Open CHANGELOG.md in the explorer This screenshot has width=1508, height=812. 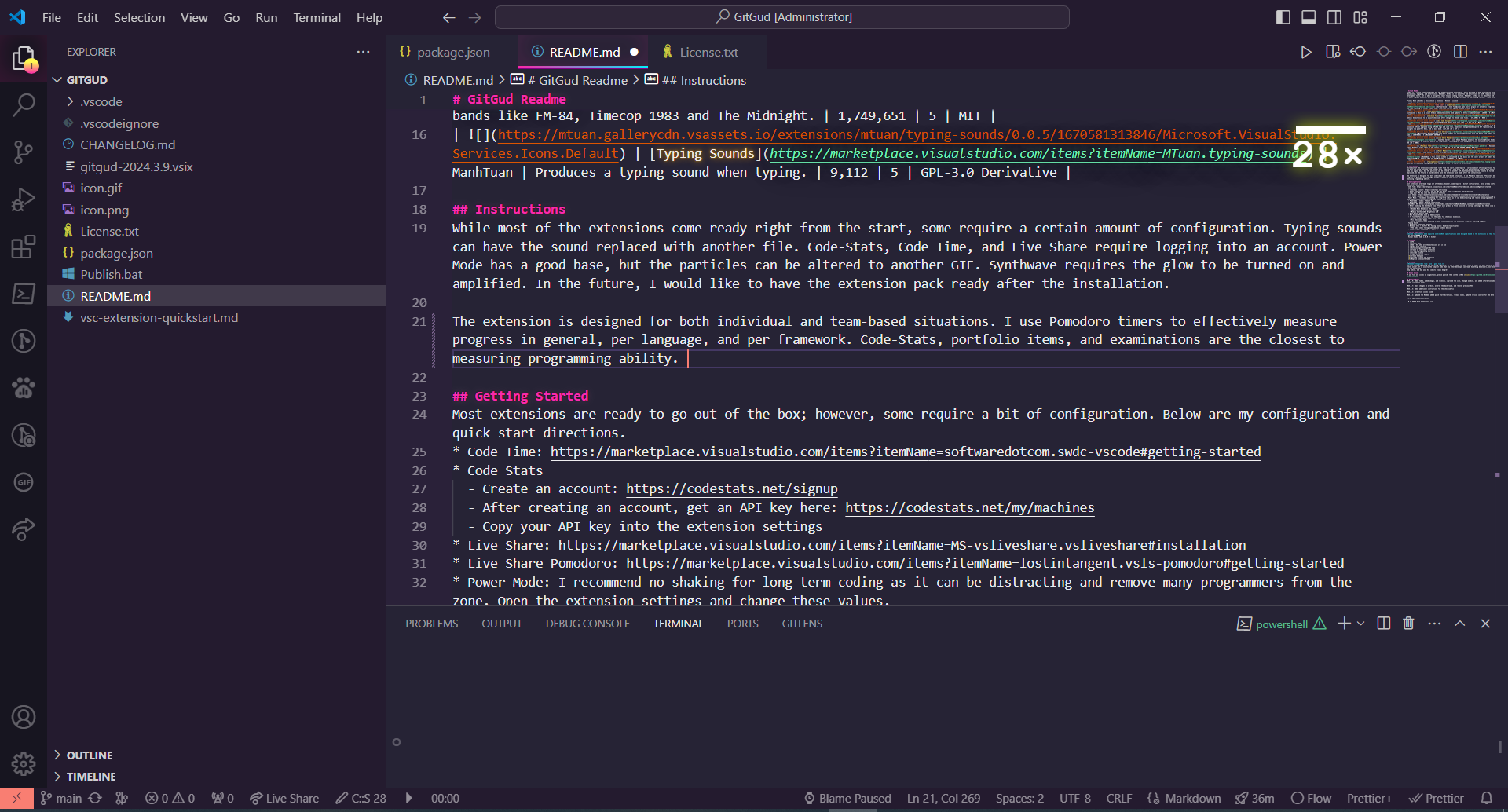click(x=127, y=144)
